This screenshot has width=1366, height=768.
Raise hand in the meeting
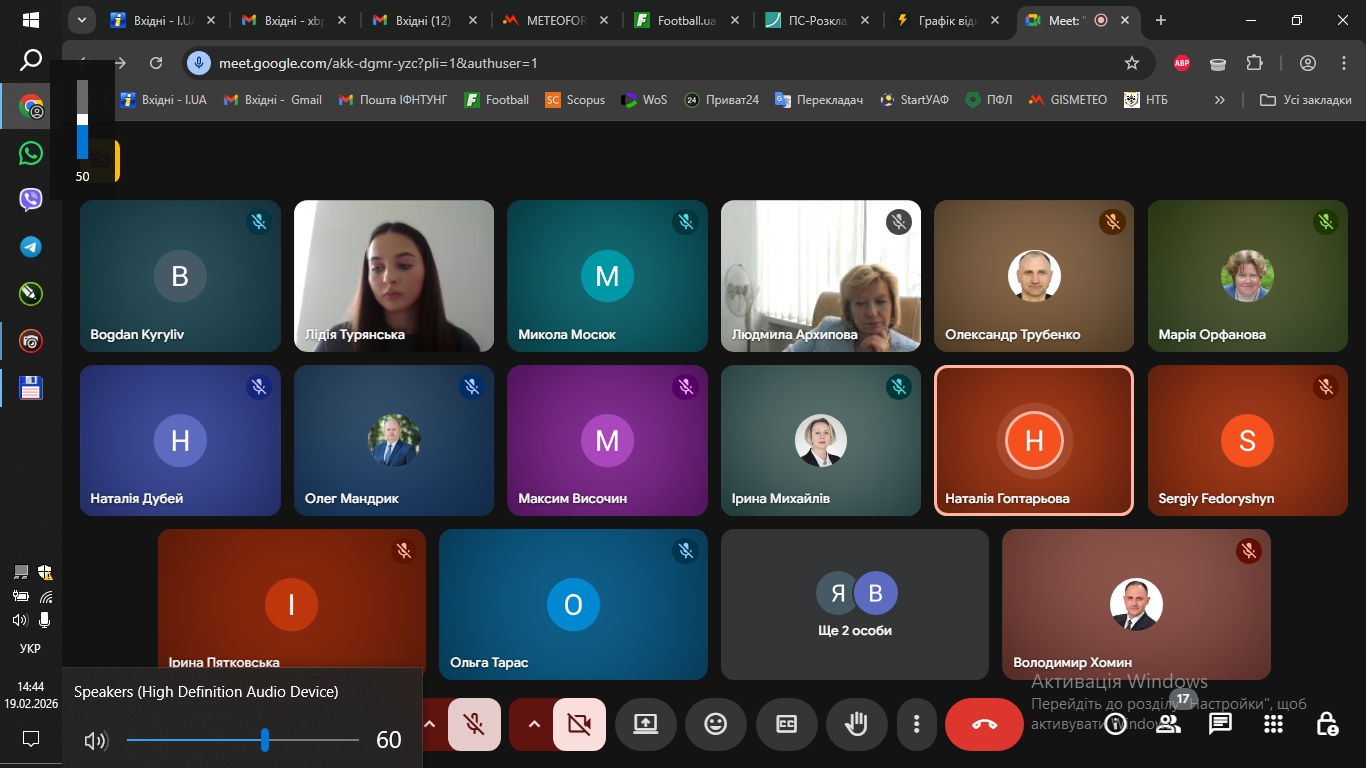pos(856,724)
